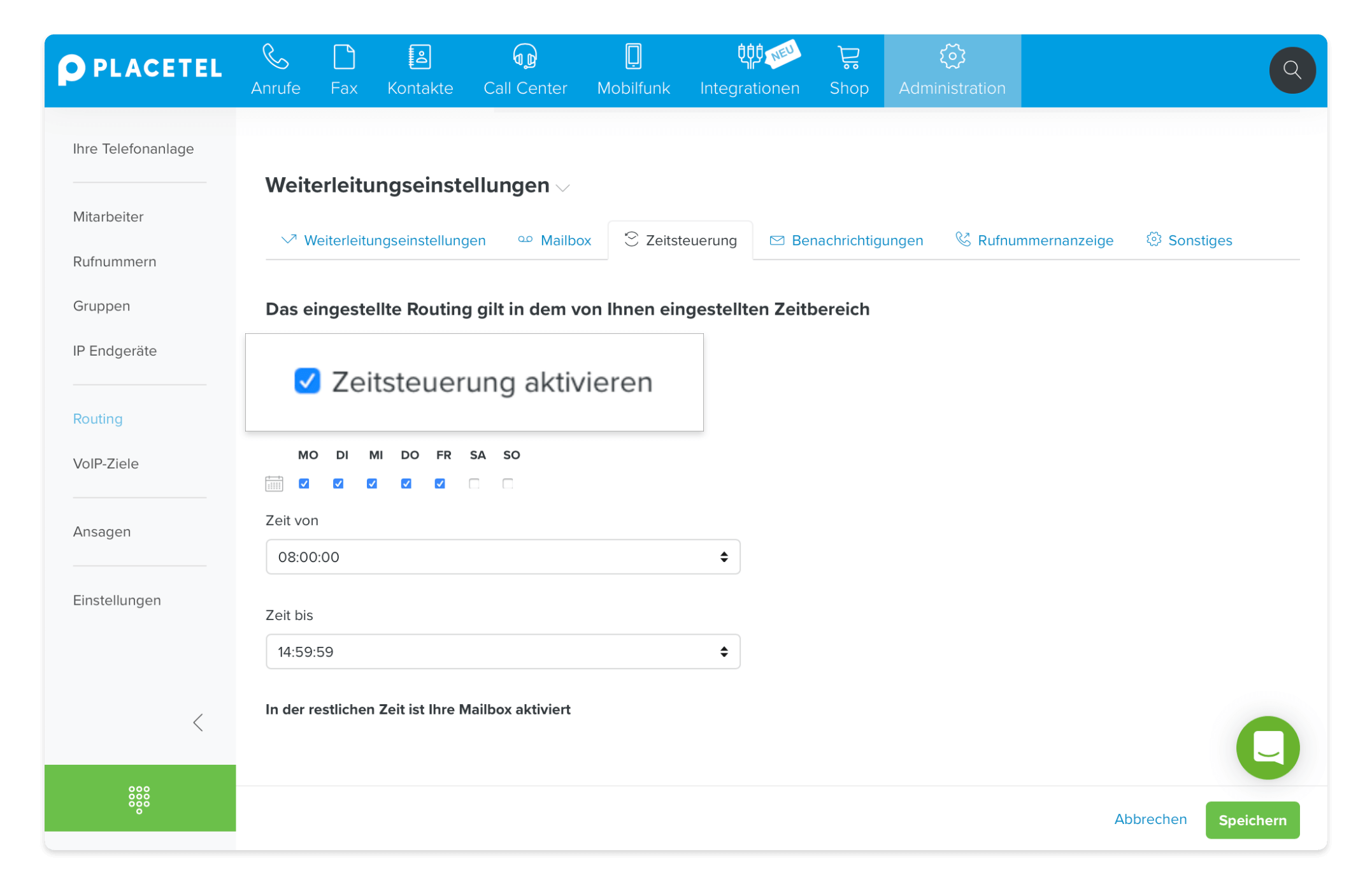Click the Placetel logo
The height and width of the screenshot is (882, 1372).
coord(140,69)
